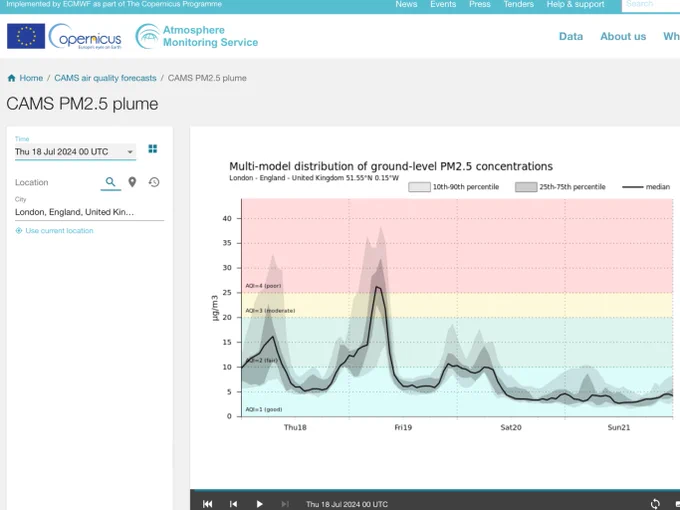The height and width of the screenshot is (510, 680).
Task: Click the Atmosphere Monitoring Service logo
Action: tap(197, 36)
